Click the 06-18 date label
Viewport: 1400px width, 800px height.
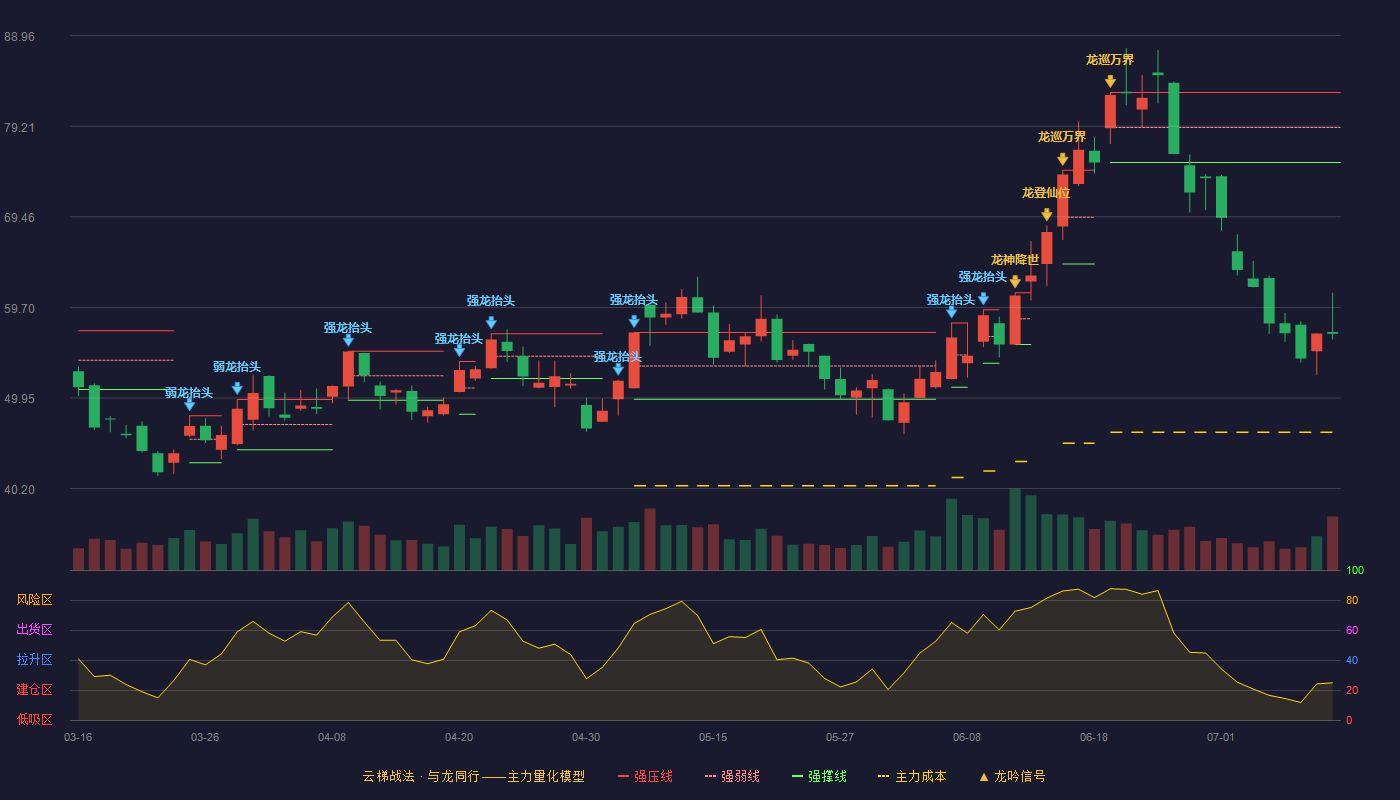(1094, 737)
